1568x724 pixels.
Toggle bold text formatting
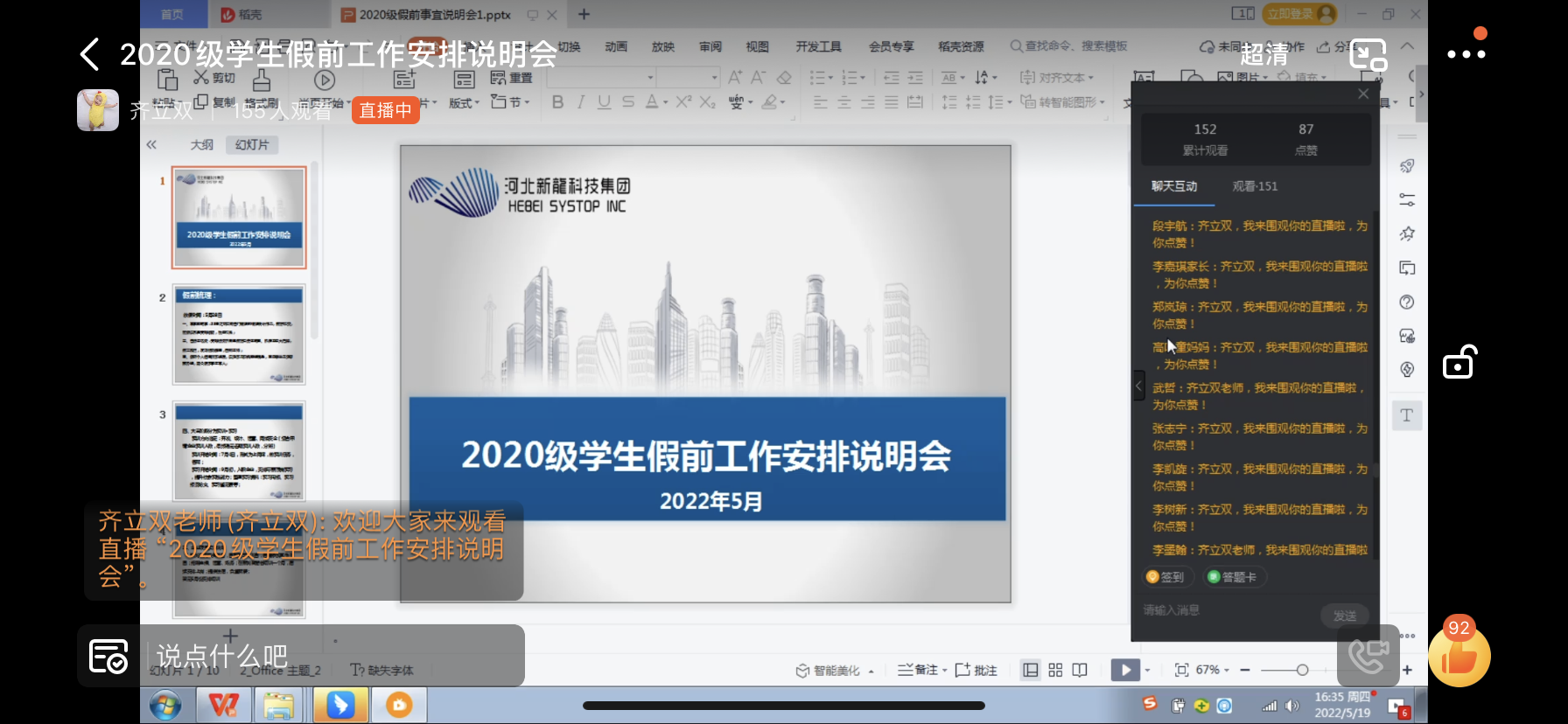[557, 102]
